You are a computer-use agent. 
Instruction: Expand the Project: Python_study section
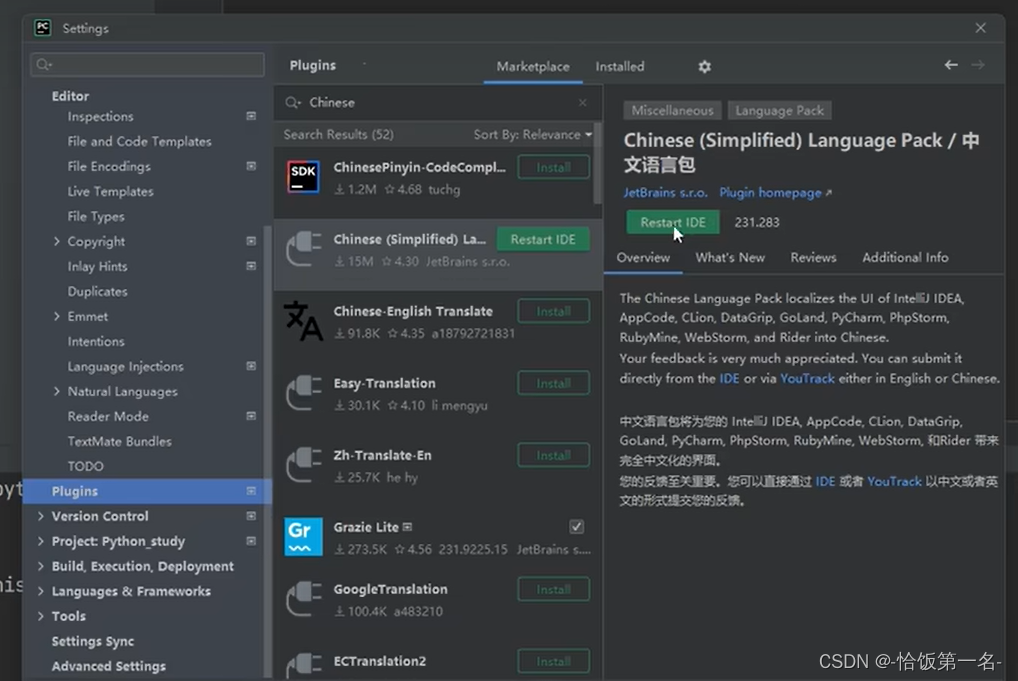(41, 541)
